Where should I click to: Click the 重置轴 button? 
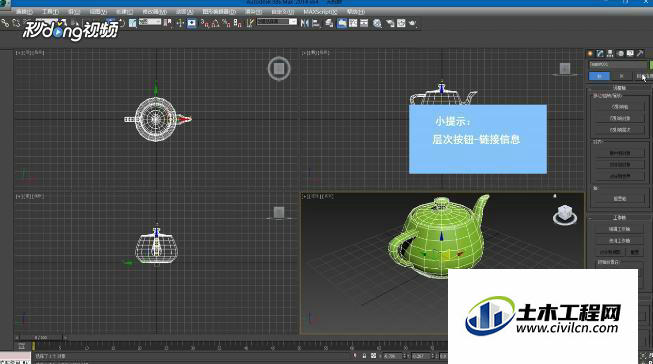pos(620,199)
